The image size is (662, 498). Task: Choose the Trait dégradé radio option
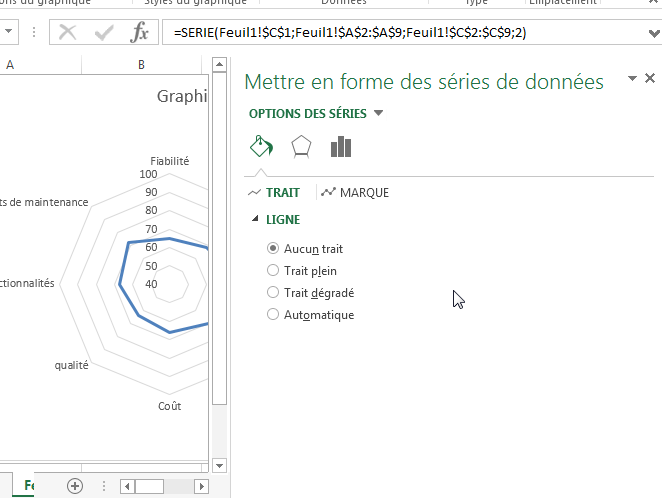pyautogui.click(x=273, y=293)
